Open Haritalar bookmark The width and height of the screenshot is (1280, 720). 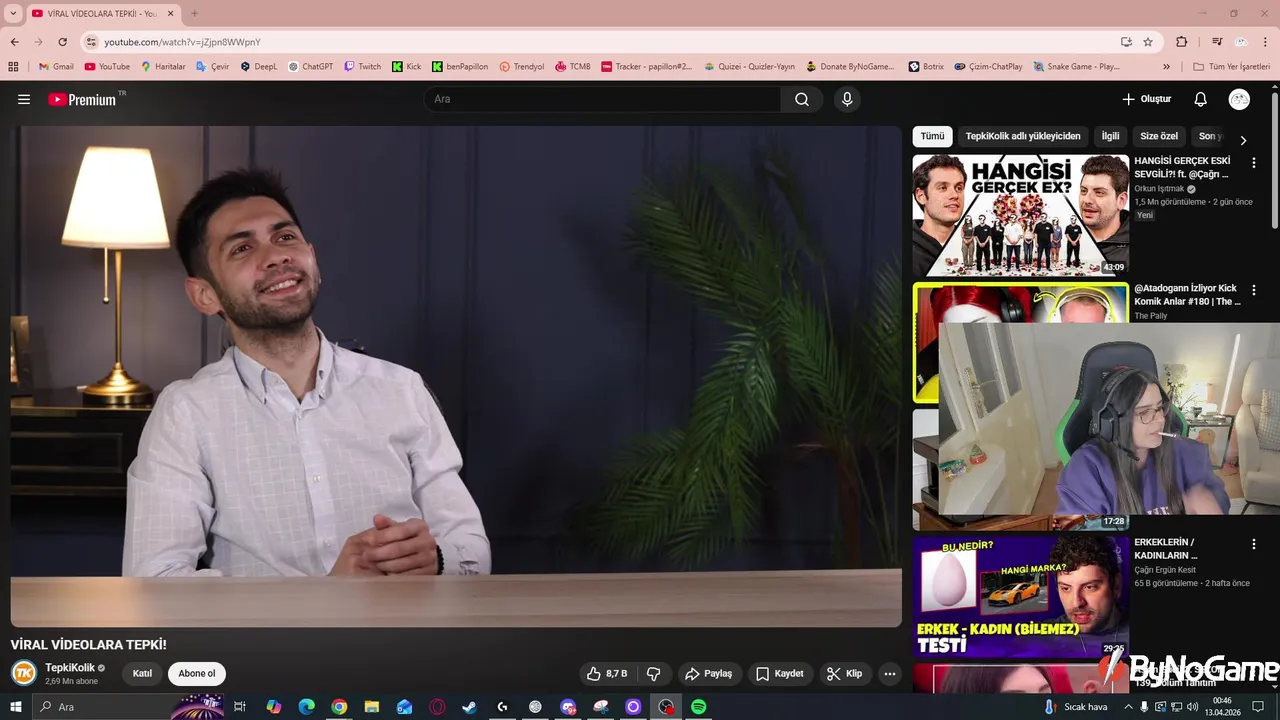(x=163, y=67)
